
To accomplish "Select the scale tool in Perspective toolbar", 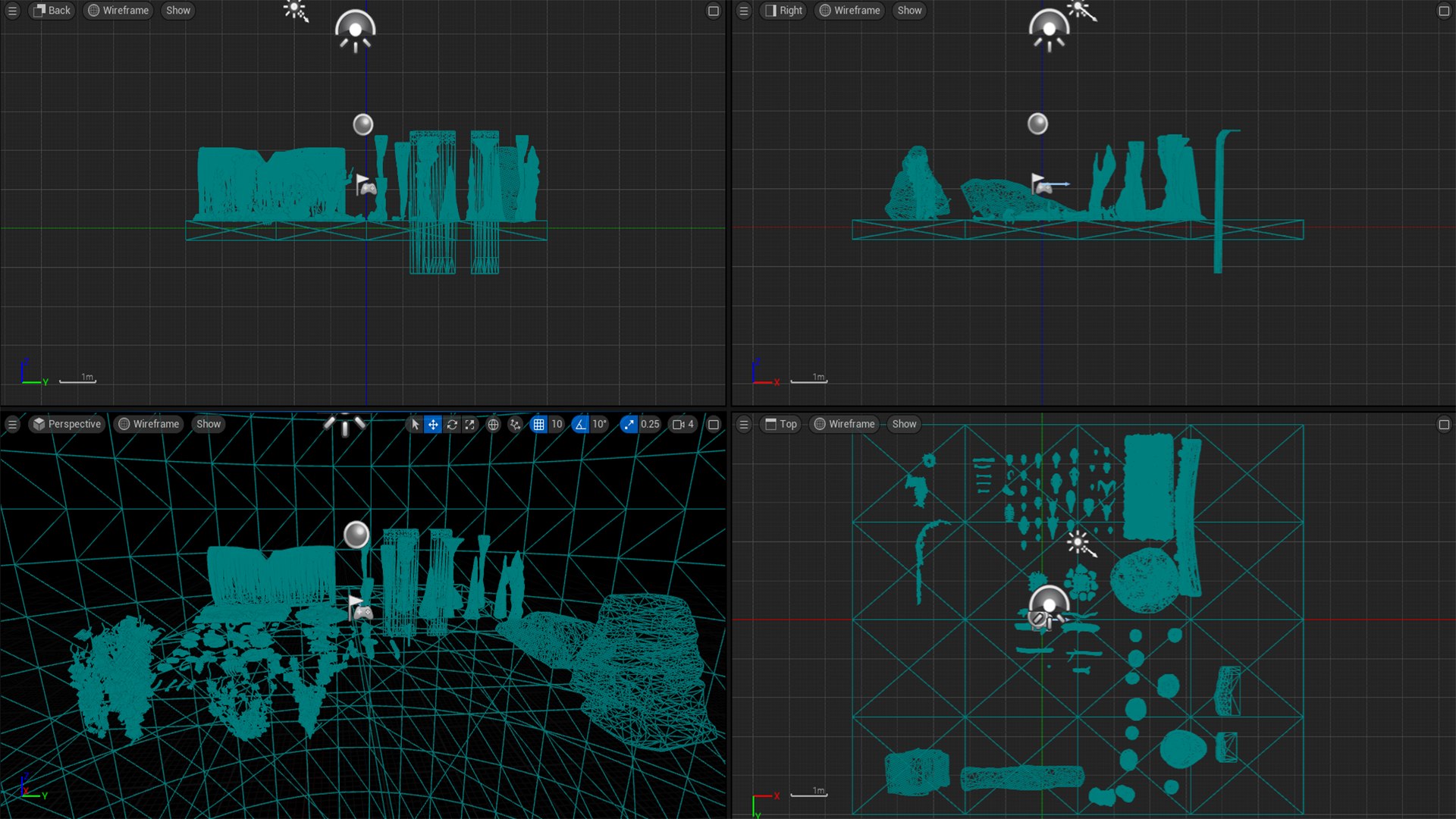I will (x=470, y=425).
